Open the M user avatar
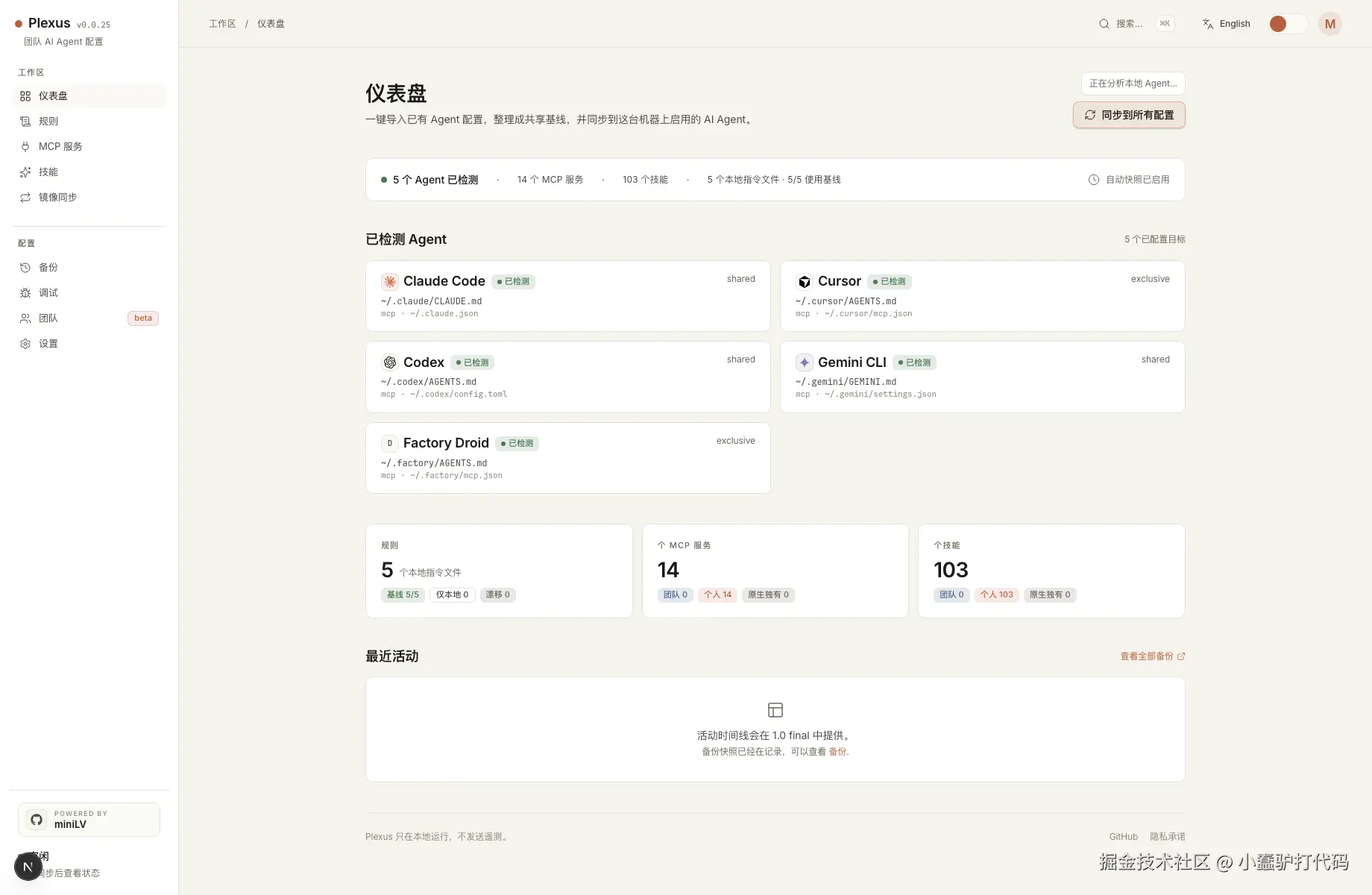1372x895 pixels. point(1330,24)
